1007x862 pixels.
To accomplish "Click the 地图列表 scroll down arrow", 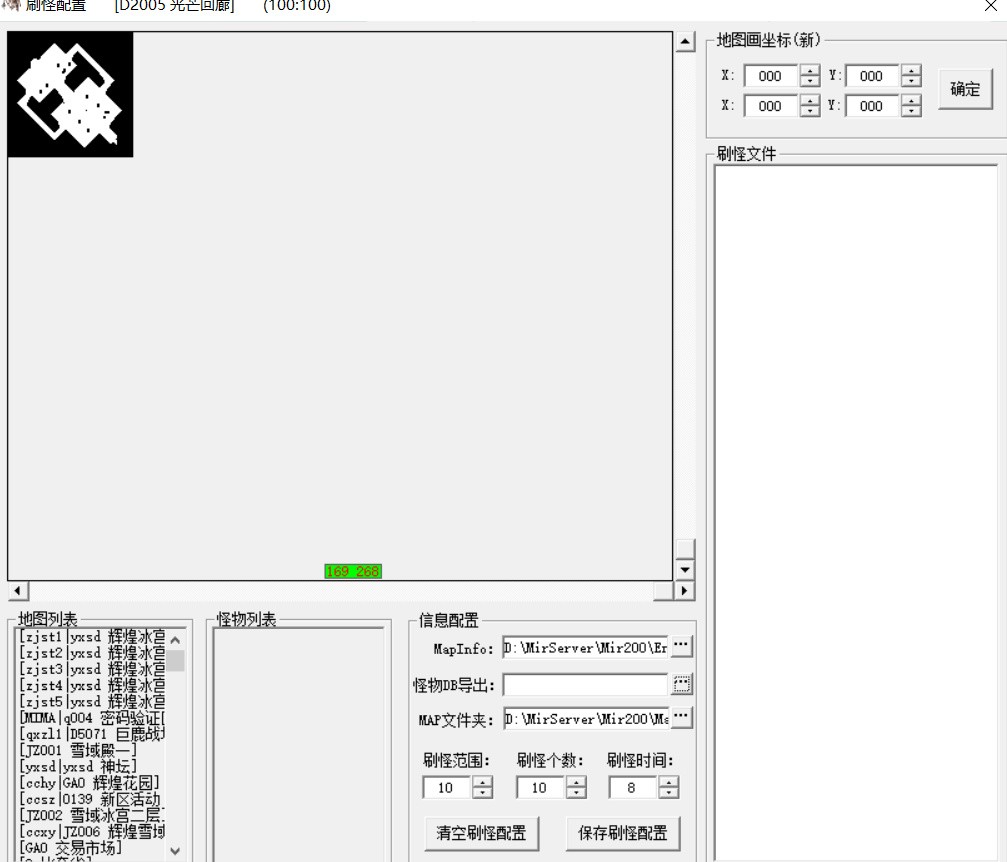I will (175, 851).
